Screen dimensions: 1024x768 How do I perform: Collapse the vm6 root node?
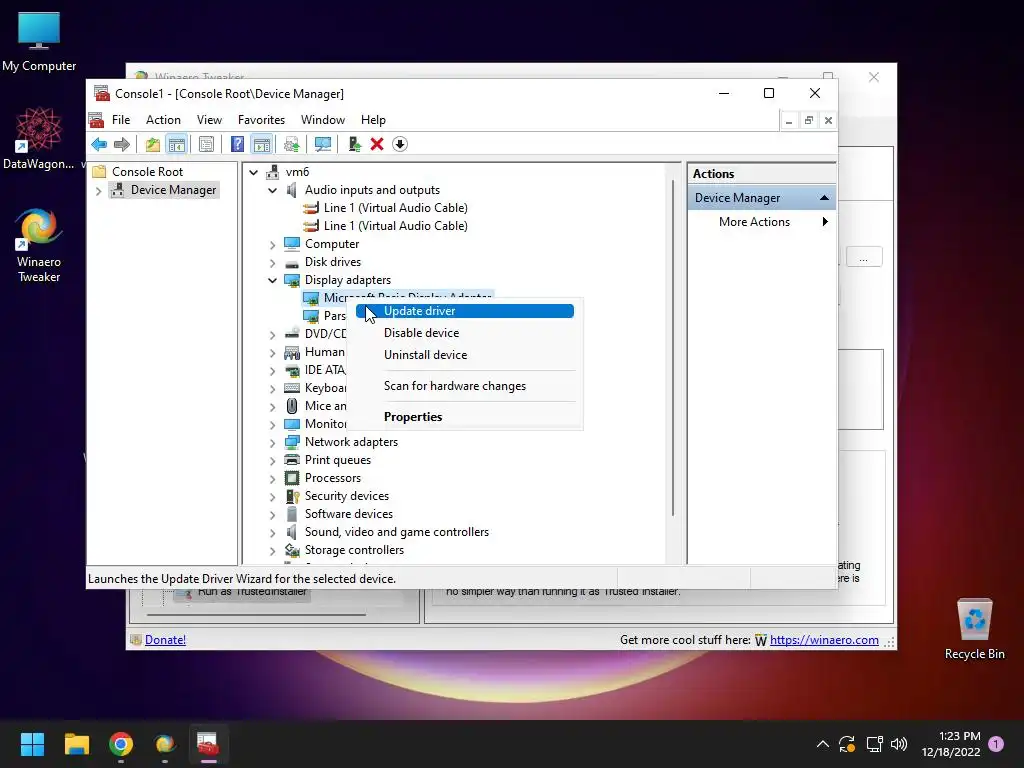tap(253, 172)
